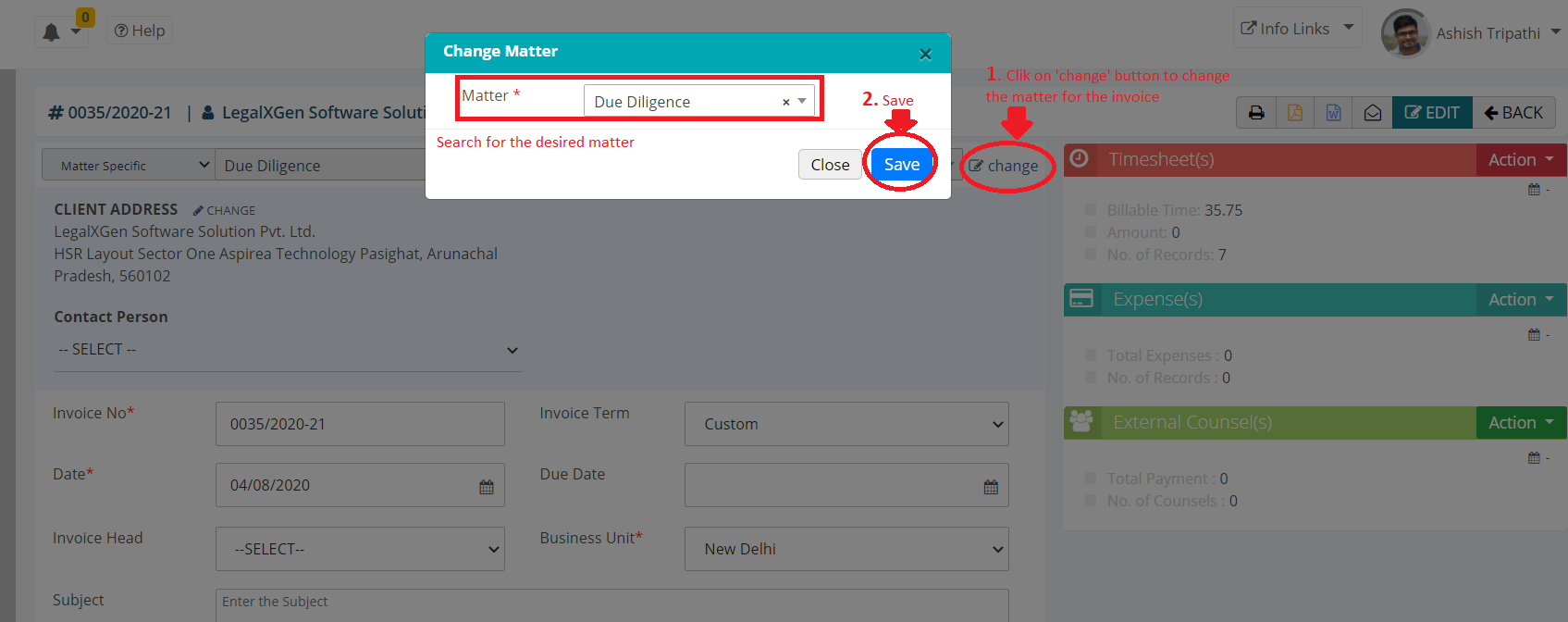Screen dimensions: 1568x622
Task: Click the calendar icon under the Timesheet(s) header
Action: [1534, 190]
